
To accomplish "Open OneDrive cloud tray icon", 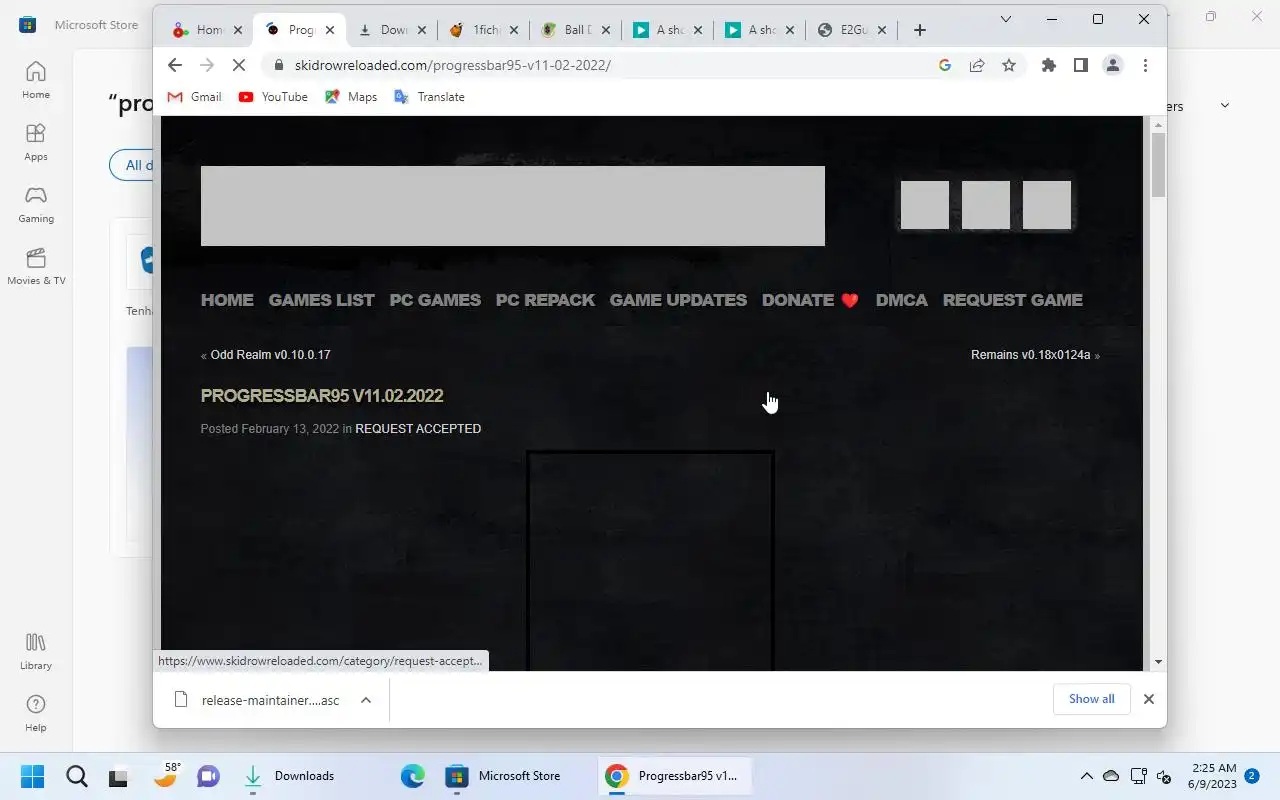I will coord(1111,776).
